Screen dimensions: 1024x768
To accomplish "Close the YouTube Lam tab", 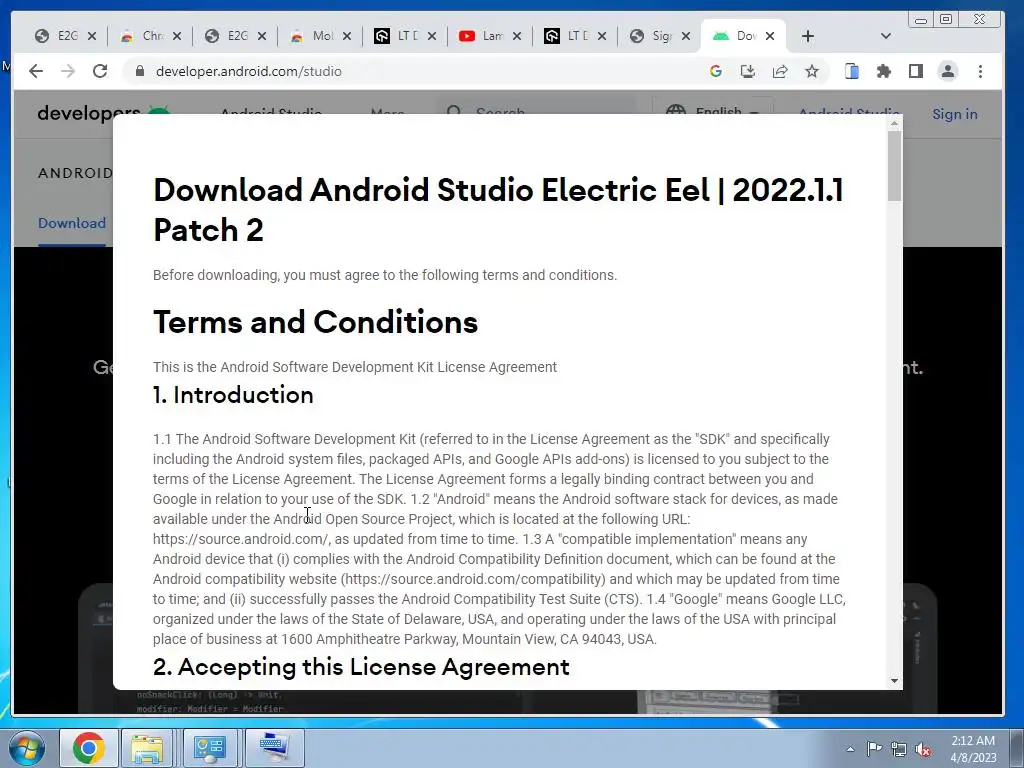I will (517, 36).
